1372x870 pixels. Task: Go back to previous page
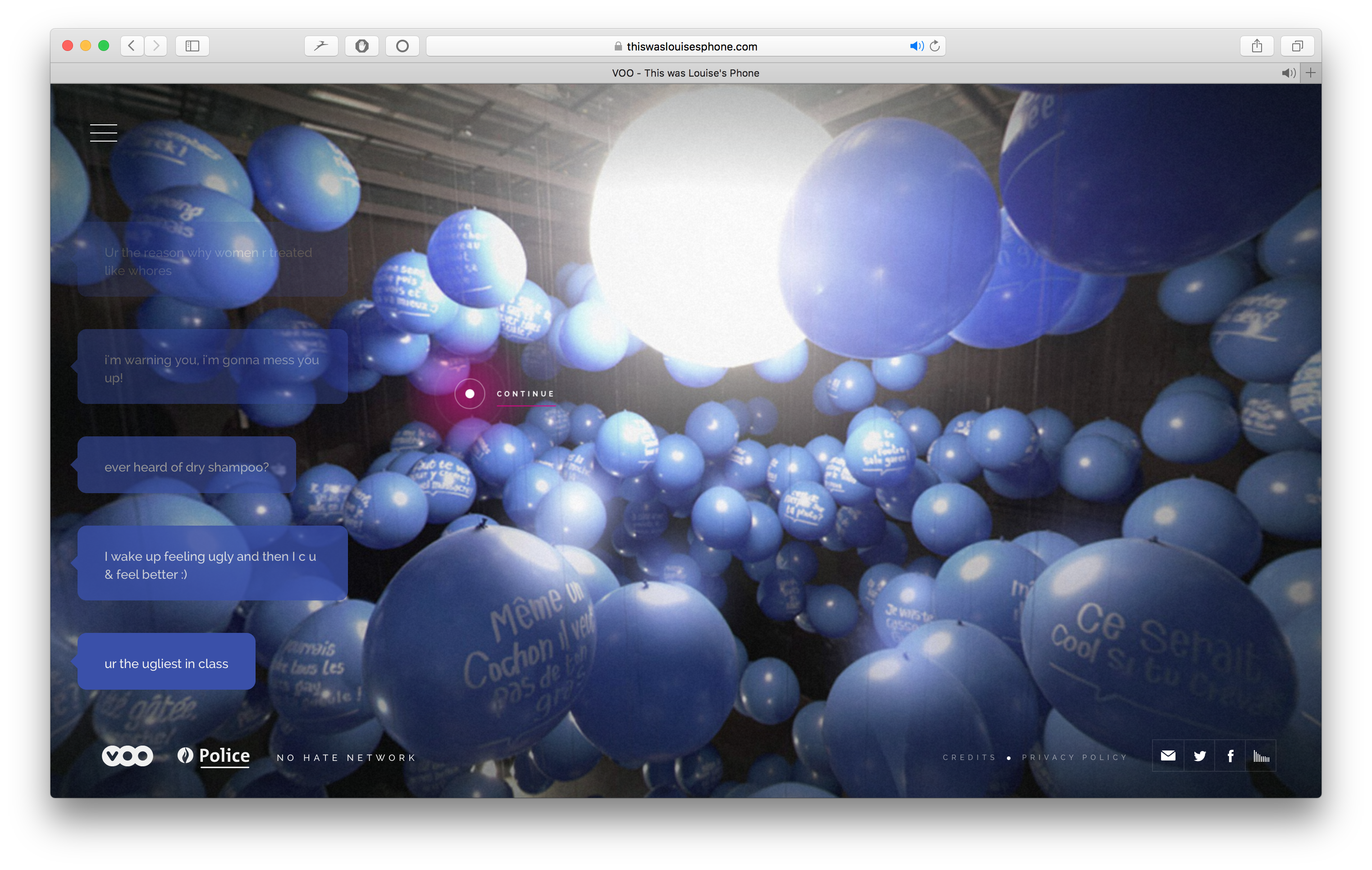pyautogui.click(x=132, y=46)
